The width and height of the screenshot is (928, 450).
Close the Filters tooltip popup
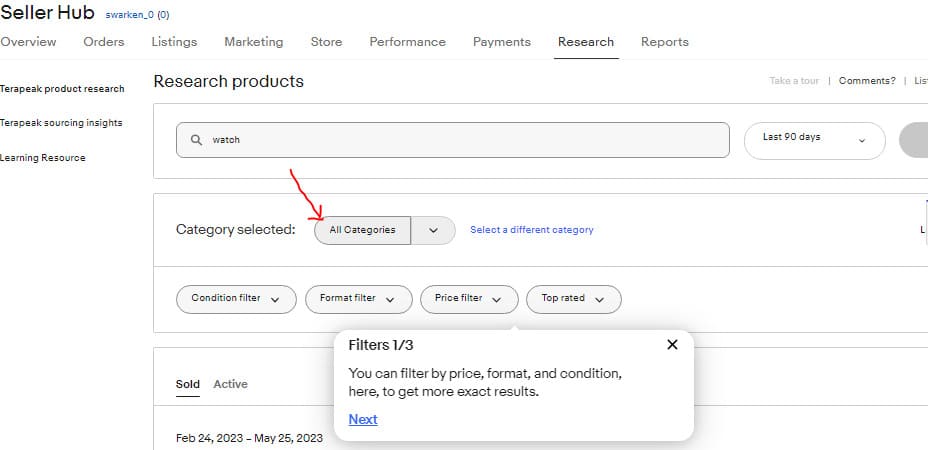click(x=672, y=345)
